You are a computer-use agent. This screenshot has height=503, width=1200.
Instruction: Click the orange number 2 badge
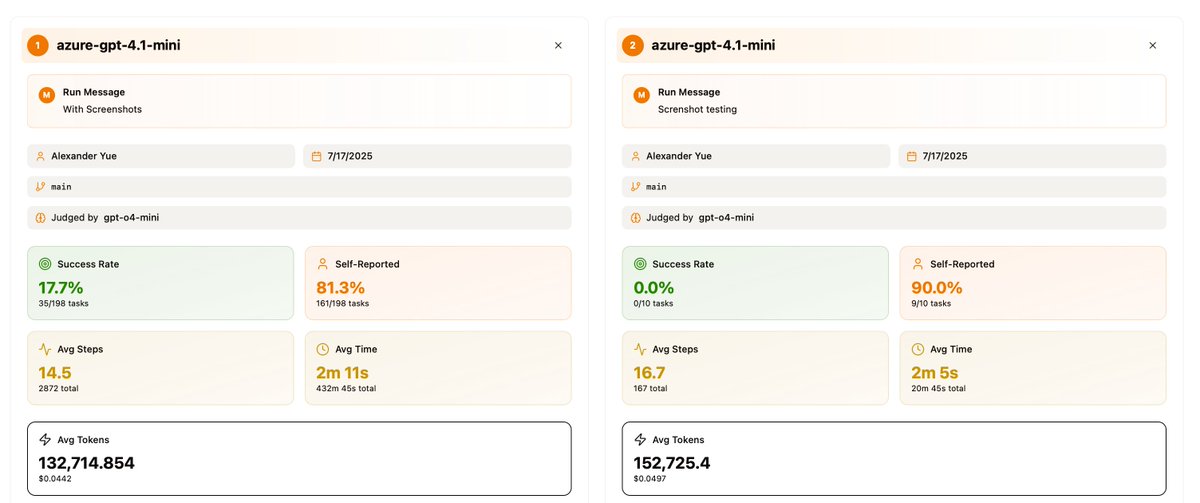[x=632, y=45]
